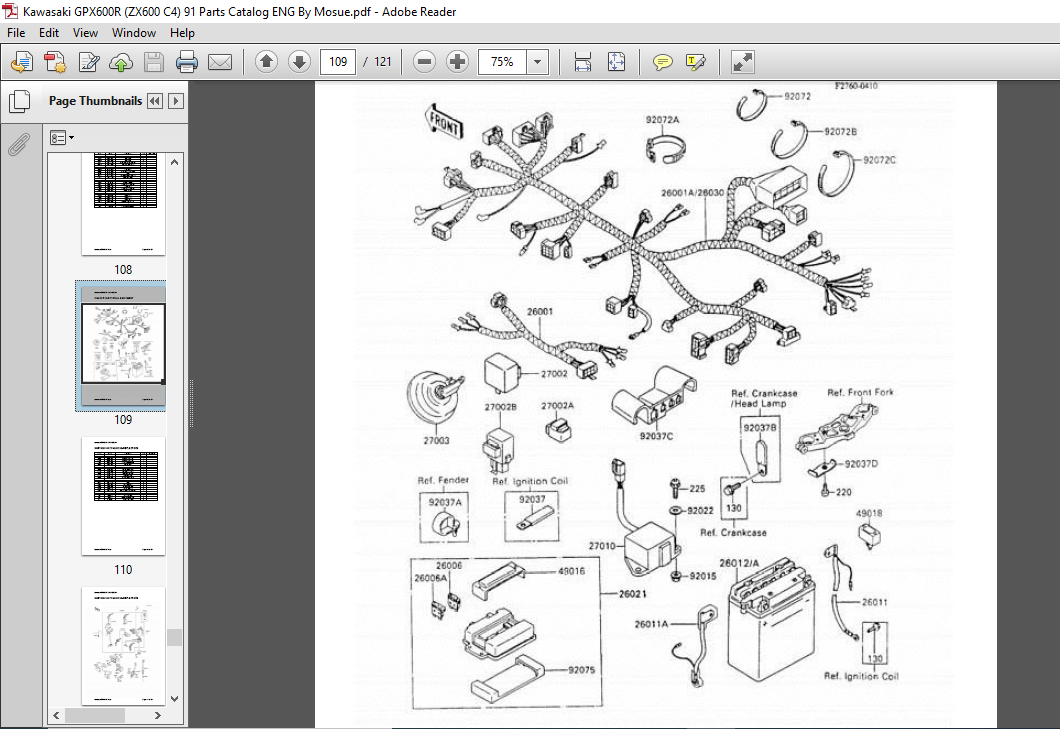Add a sticky note comment
The image size is (1060, 729).
[662, 62]
